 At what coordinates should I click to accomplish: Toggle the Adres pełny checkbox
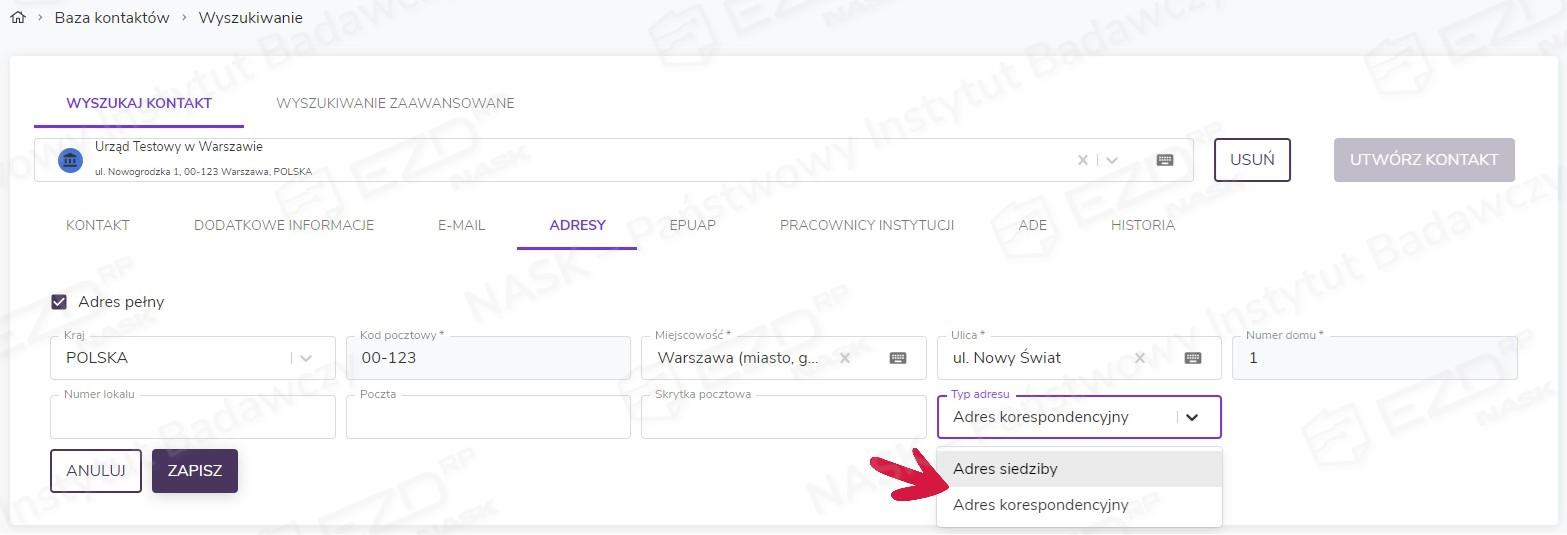[x=59, y=302]
